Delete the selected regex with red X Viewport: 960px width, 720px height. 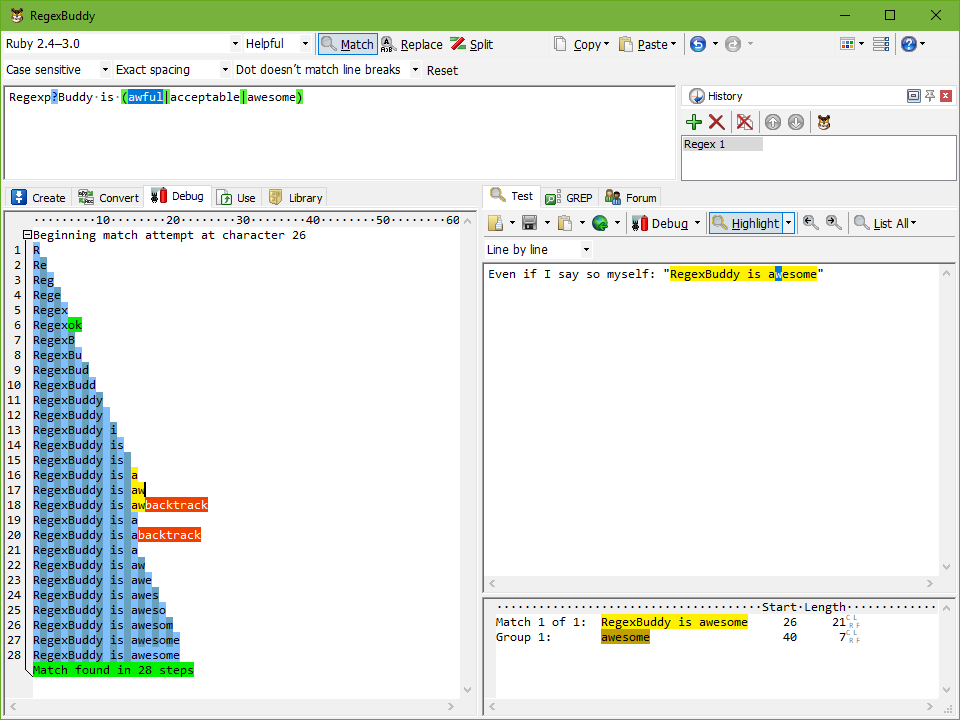point(717,122)
